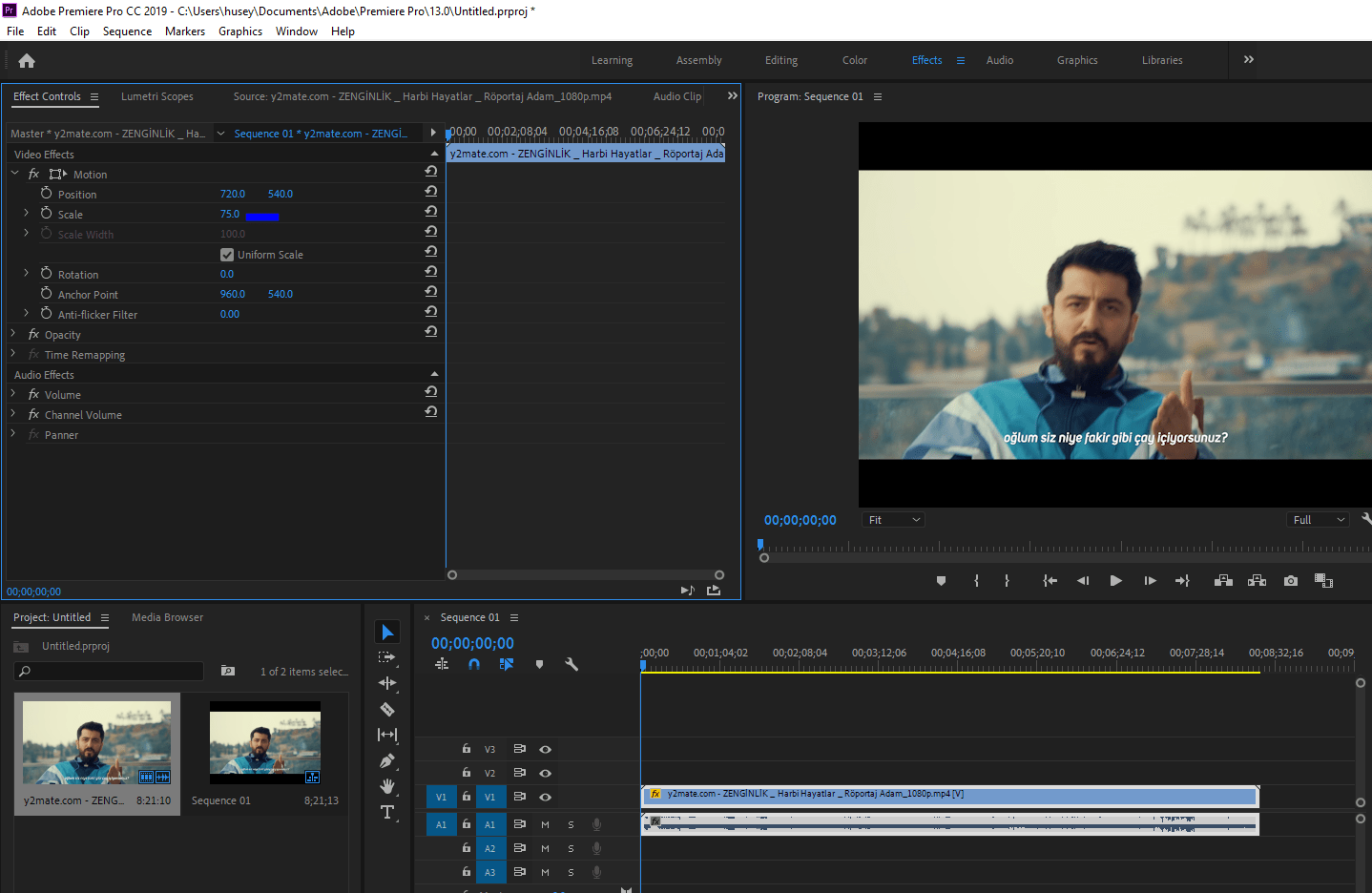
Task: Open the Home screen icon
Action: coord(27,61)
